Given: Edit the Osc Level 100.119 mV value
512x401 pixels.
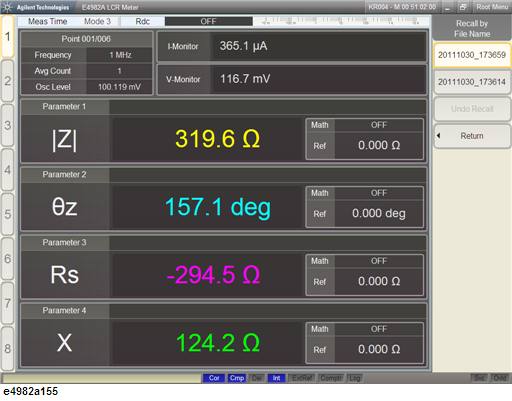Looking at the screenshot, I should coord(119,87).
